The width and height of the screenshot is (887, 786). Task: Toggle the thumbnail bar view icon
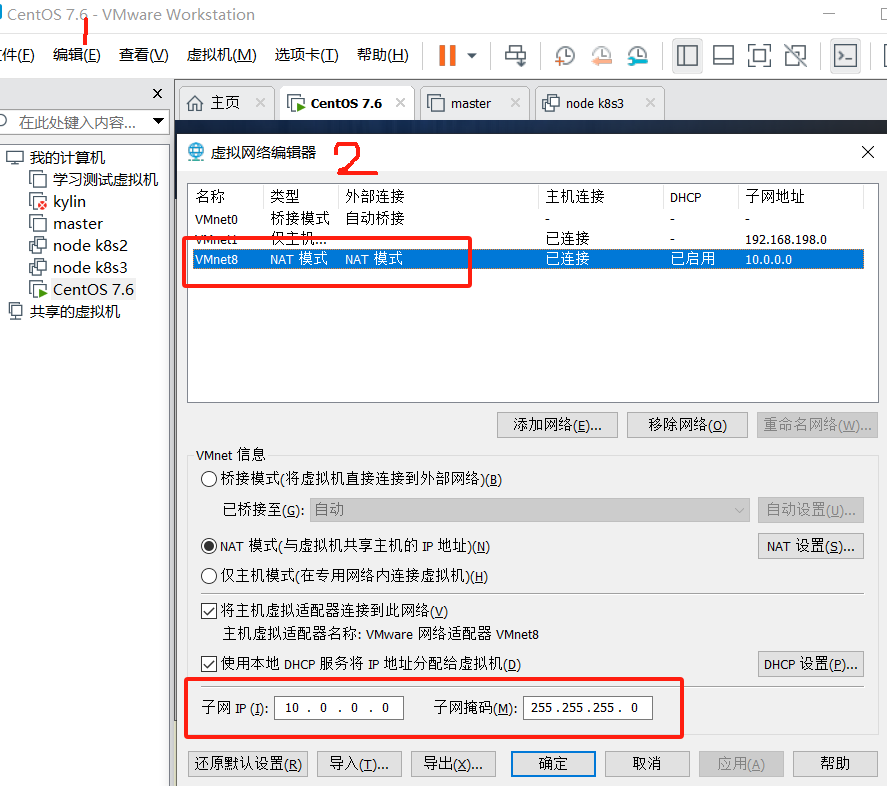point(724,55)
